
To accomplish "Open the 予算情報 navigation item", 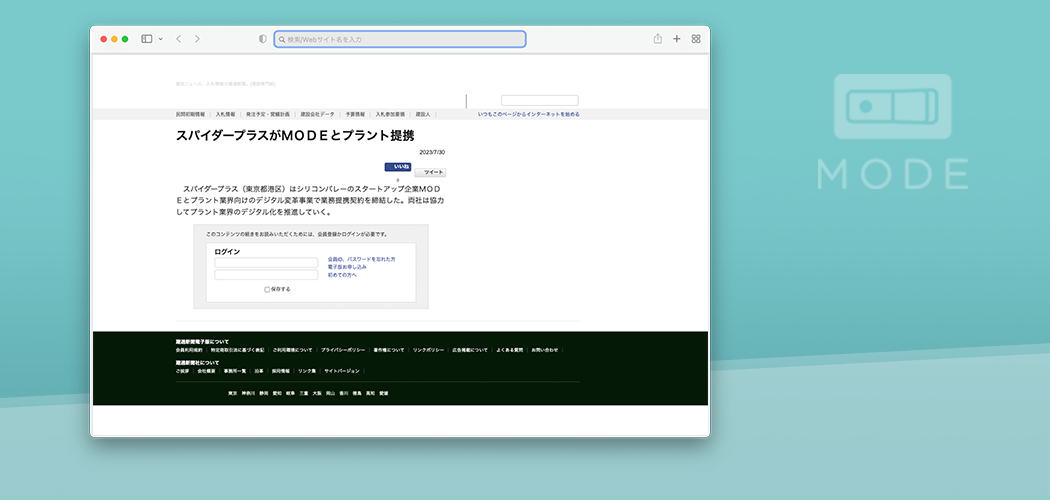I will pyautogui.click(x=355, y=114).
